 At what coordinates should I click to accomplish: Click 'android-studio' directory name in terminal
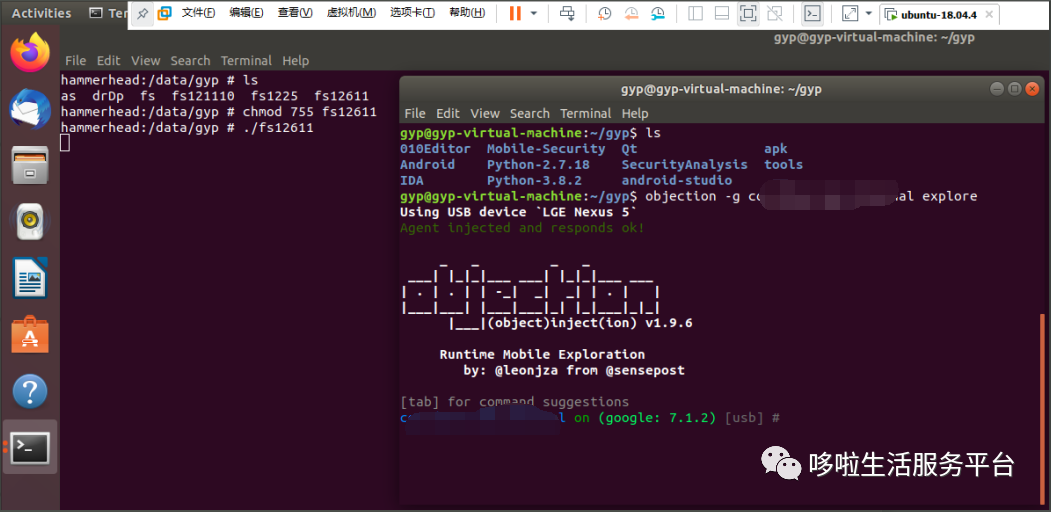[x=676, y=180]
